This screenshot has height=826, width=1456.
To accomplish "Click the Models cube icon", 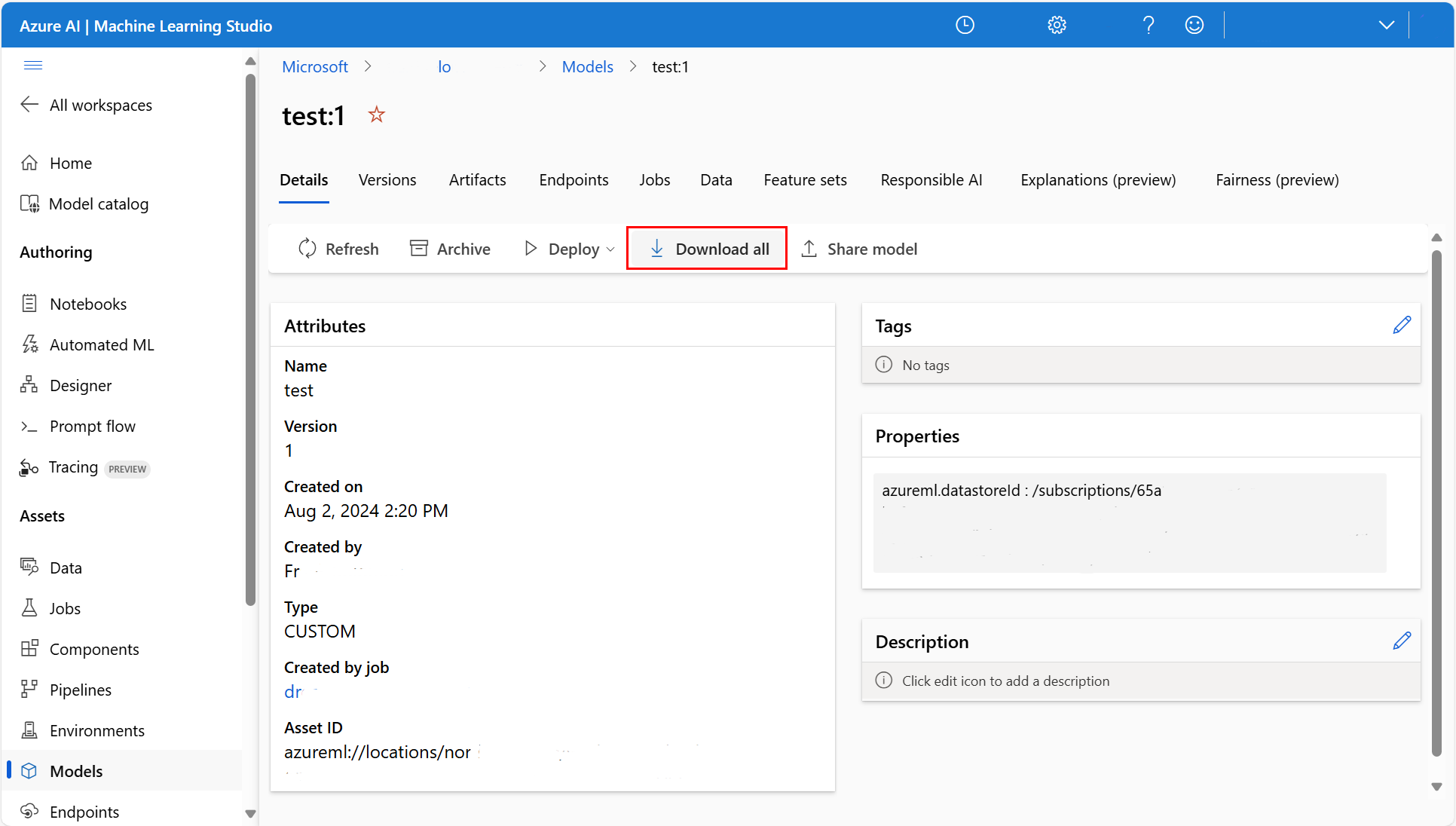I will tap(29, 771).
